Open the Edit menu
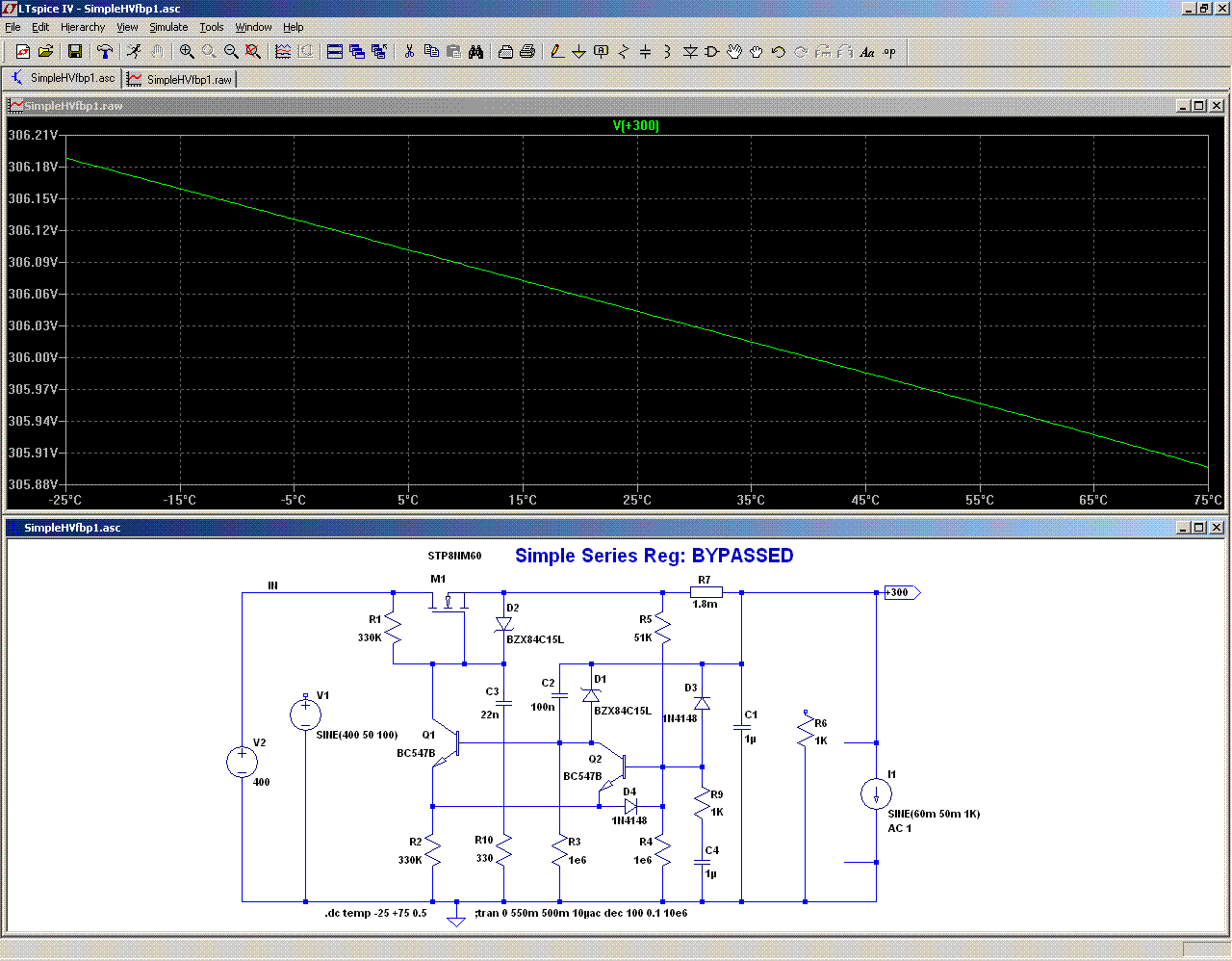This screenshot has height=961, width=1232. (x=40, y=27)
